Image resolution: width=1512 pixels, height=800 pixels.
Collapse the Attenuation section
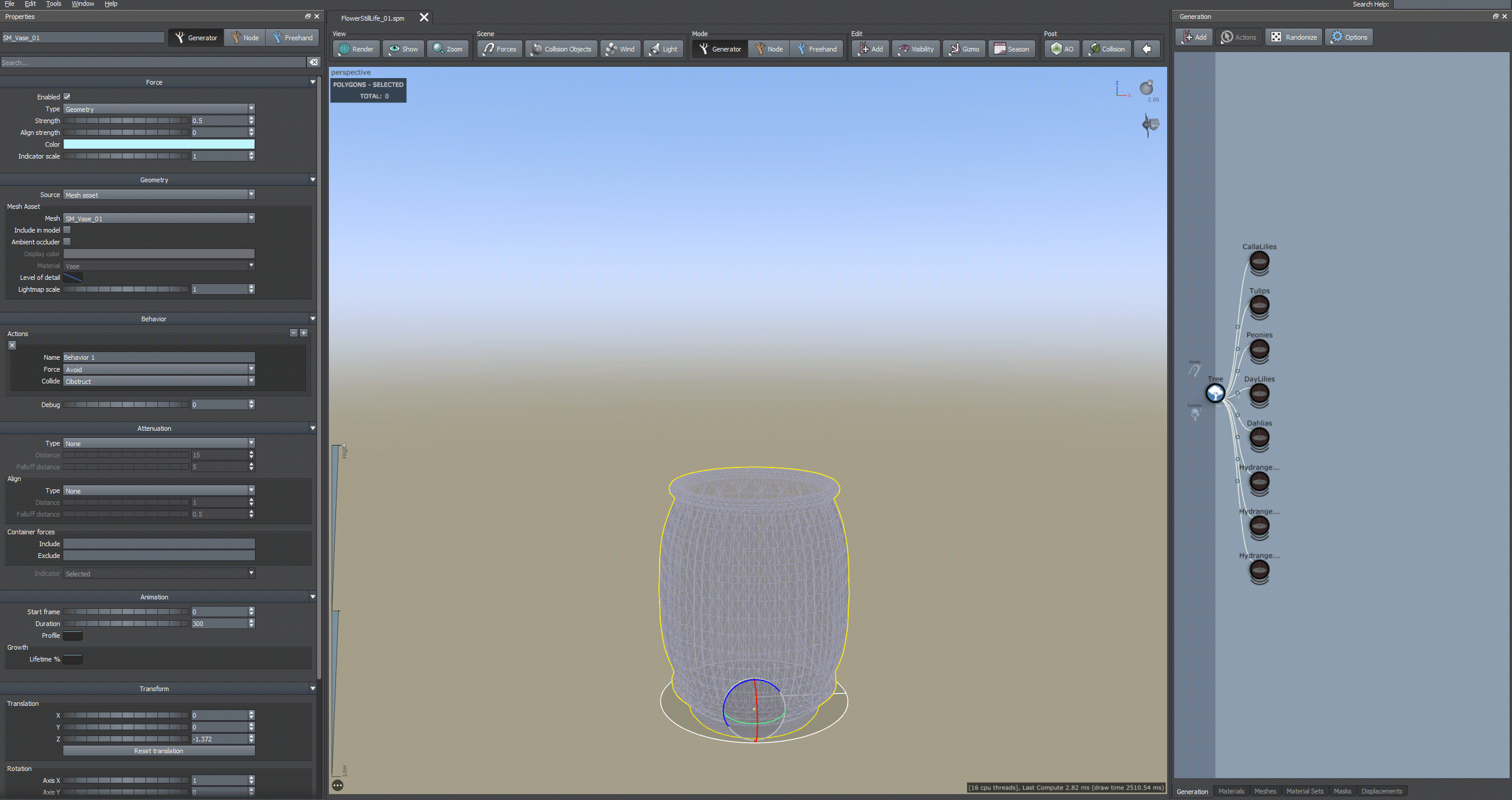point(312,428)
